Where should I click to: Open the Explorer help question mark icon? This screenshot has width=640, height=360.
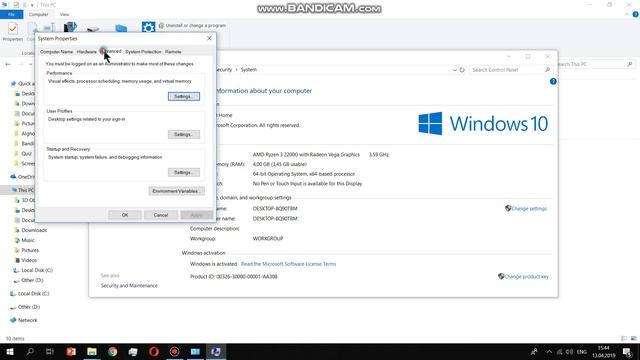click(x=635, y=14)
